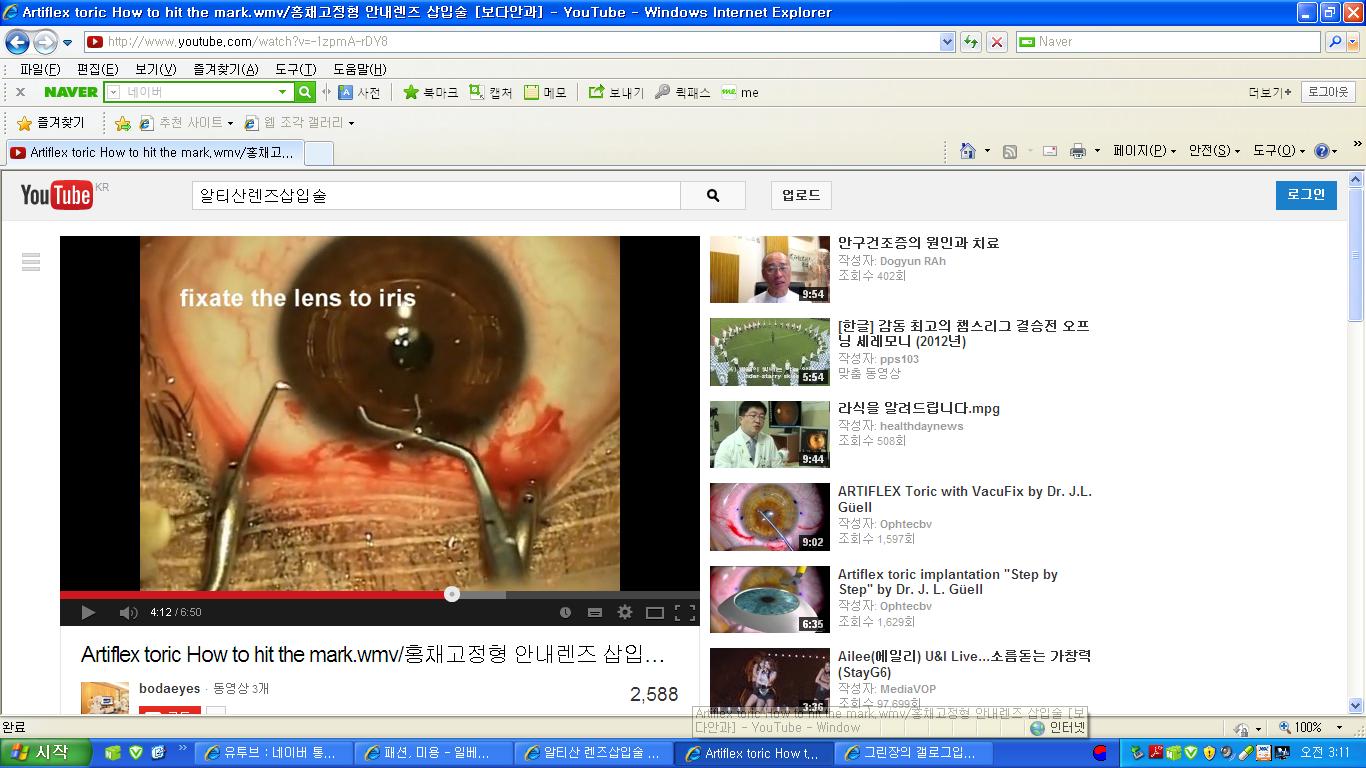The width and height of the screenshot is (1366, 768).
Task: Open the 즐겨찾기 favorites star button
Action: [51, 123]
